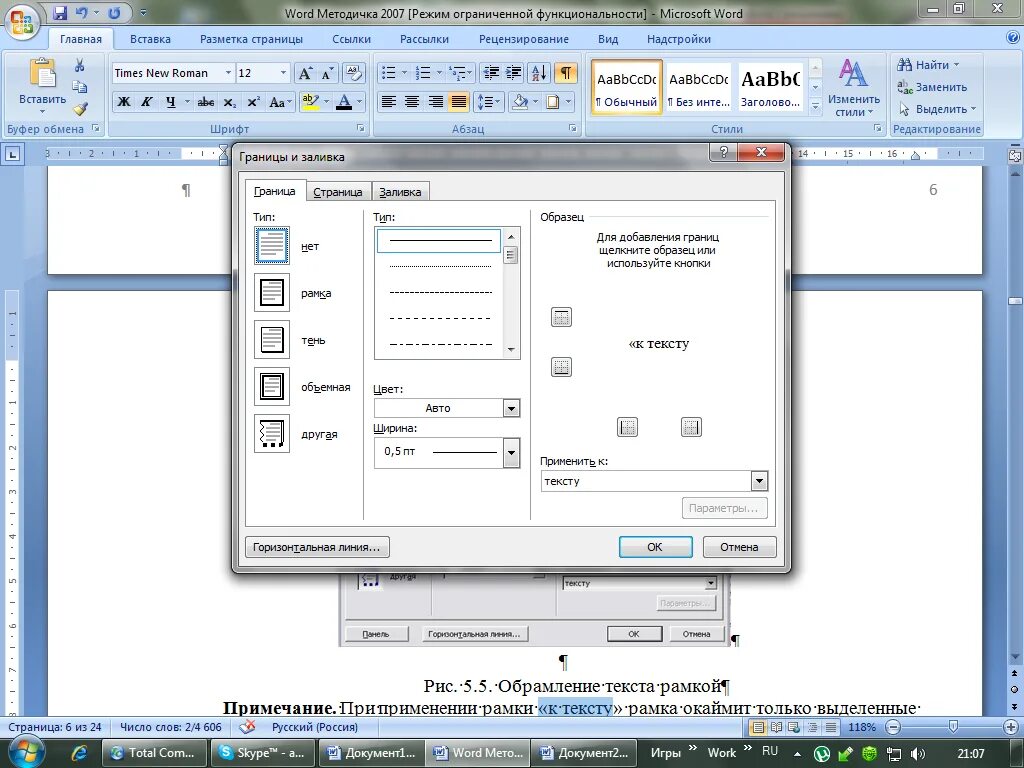
Task: Click the Format Painter brush icon
Action: 80,108
